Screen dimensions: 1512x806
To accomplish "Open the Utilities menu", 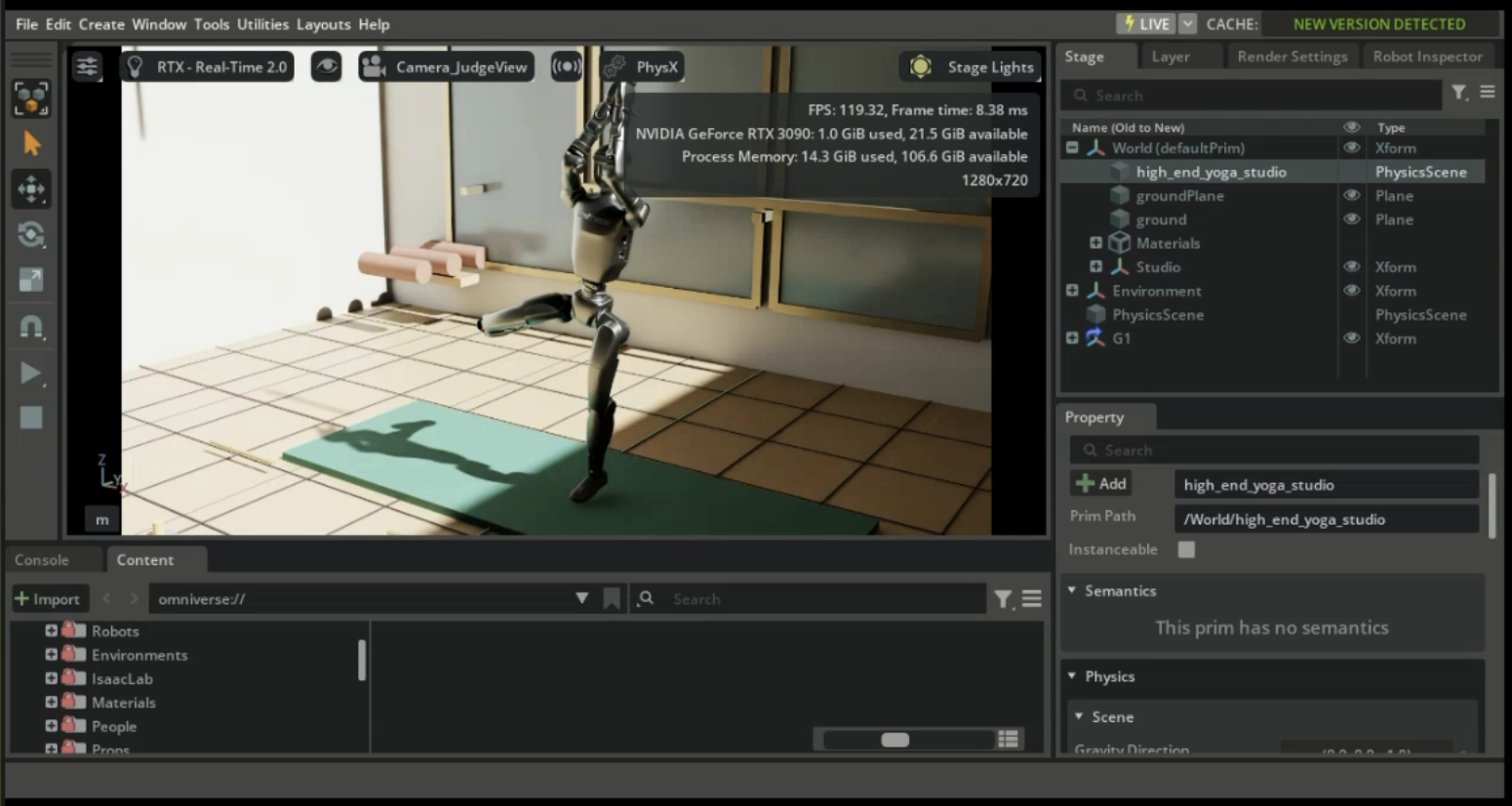I will click(x=262, y=24).
